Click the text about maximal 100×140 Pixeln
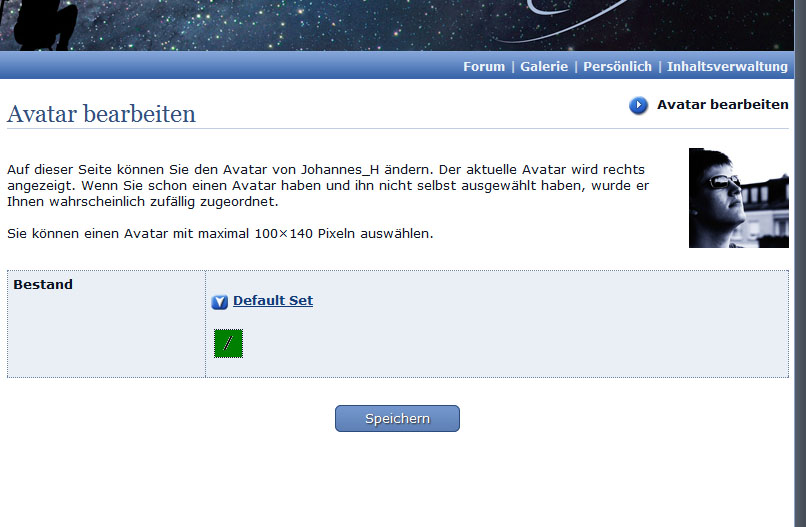Viewport: 806px width, 527px height. (220, 234)
